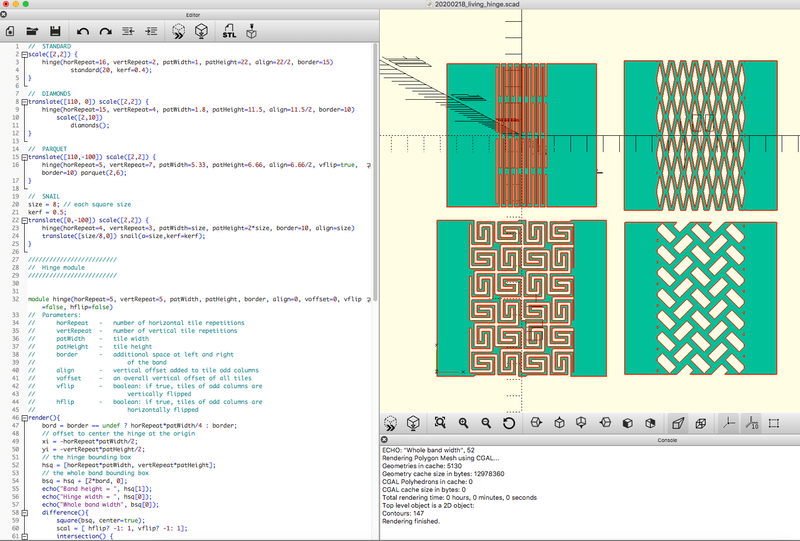Render the model from the viewport toolbar
The width and height of the screenshot is (800, 541).
pos(413,424)
